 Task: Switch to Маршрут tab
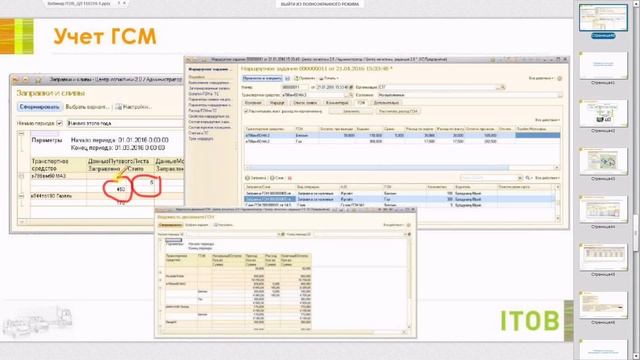(x=277, y=103)
